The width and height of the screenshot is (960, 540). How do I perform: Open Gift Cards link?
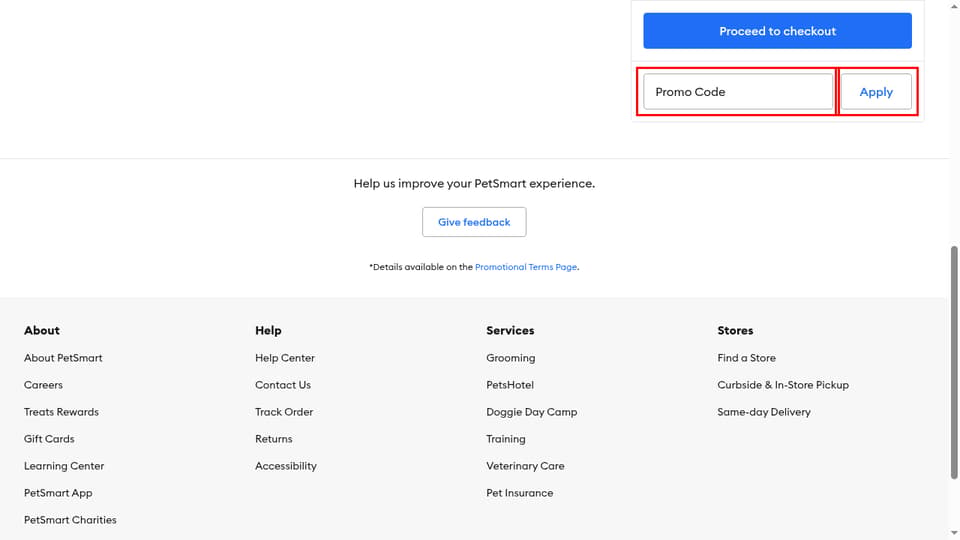(x=49, y=438)
